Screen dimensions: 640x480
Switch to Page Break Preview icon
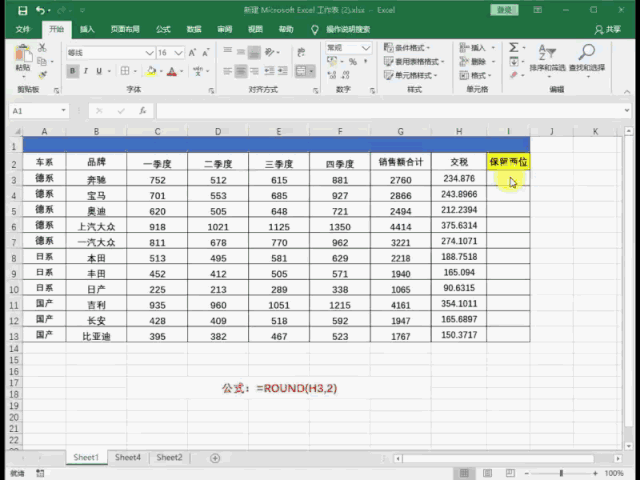click(x=510, y=473)
